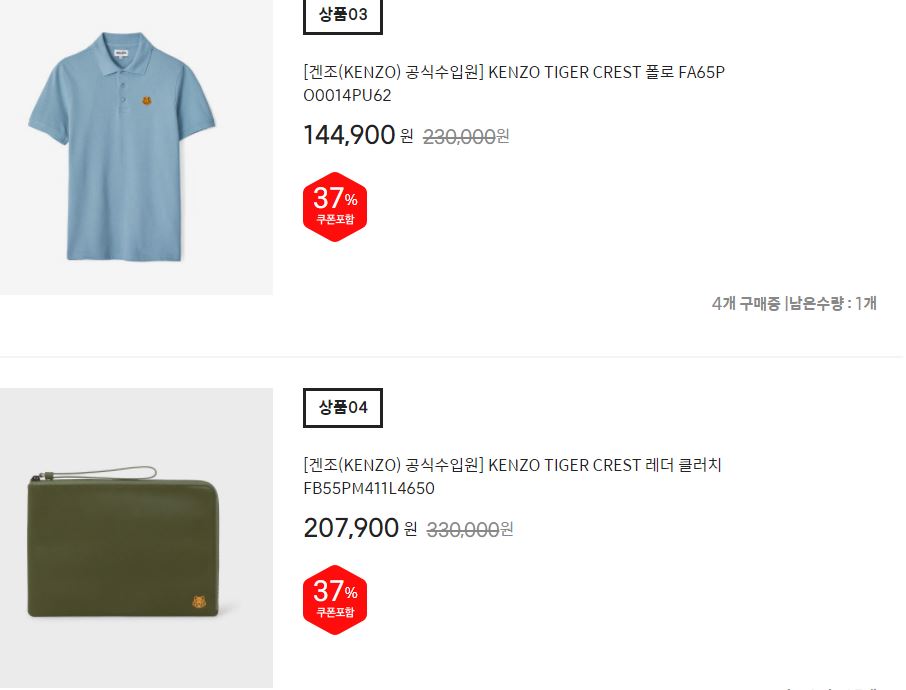Click the FB55PM411L4650 model code text
This screenshot has height=690, width=906.
point(369,488)
